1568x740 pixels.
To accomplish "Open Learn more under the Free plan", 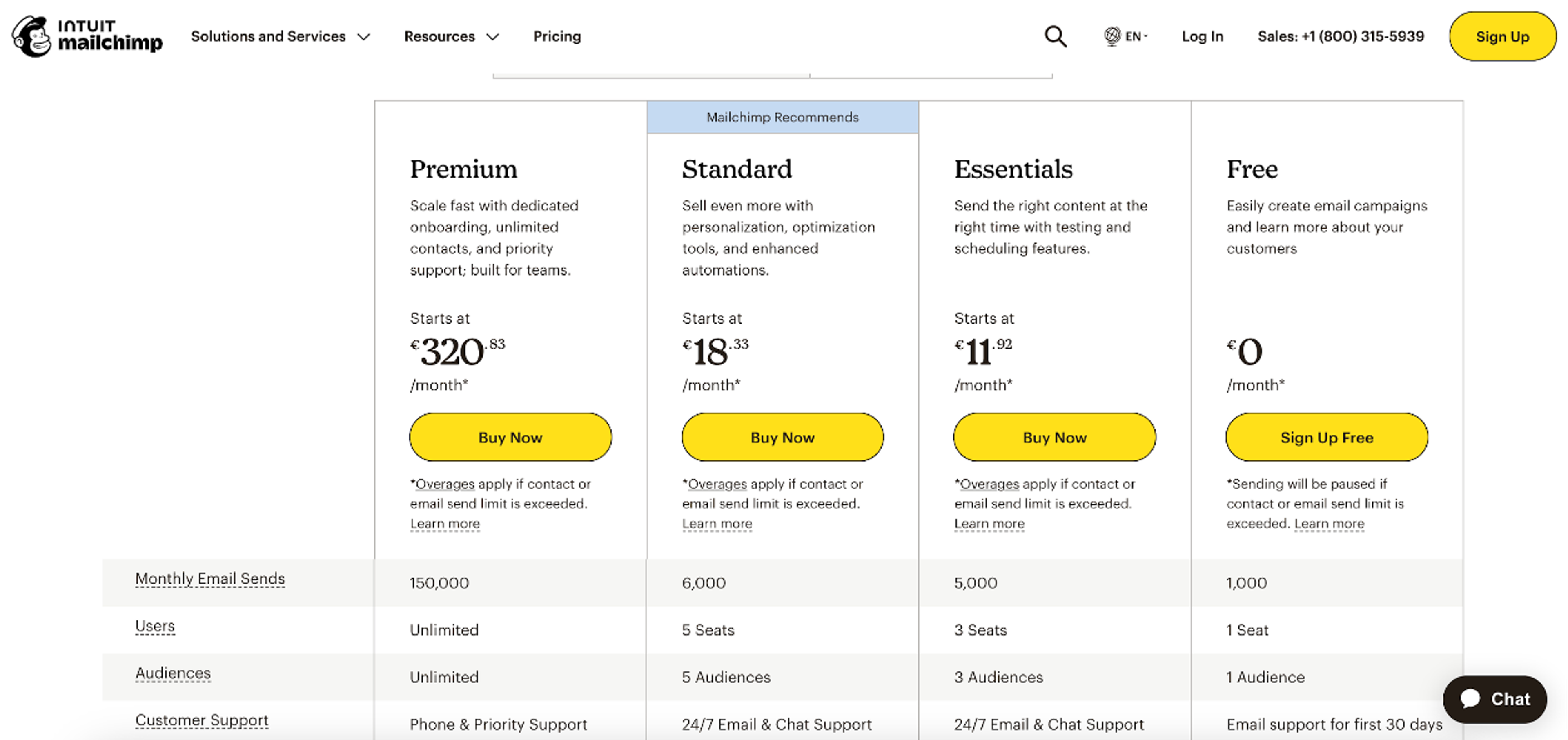I will [1329, 523].
